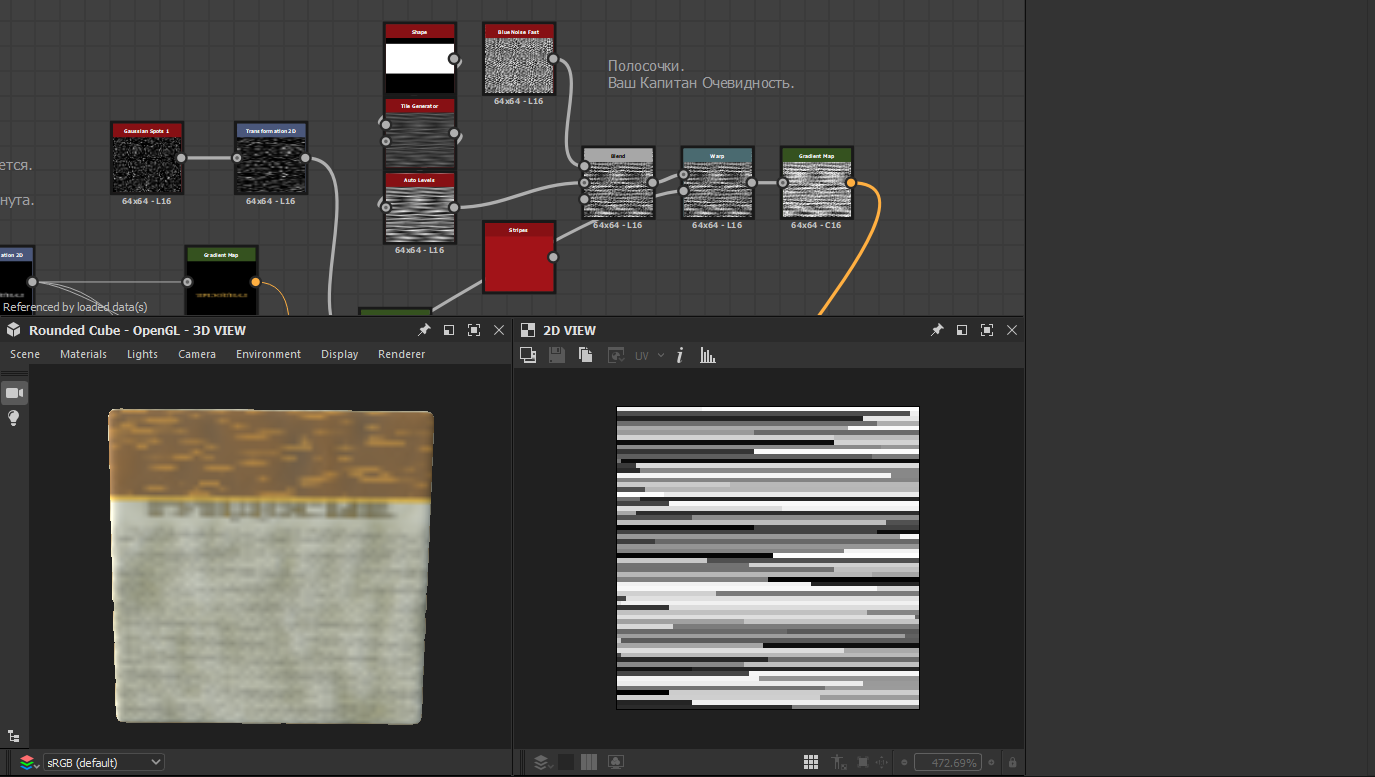Toggle the three-column channel display in 2D view

tap(589, 762)
